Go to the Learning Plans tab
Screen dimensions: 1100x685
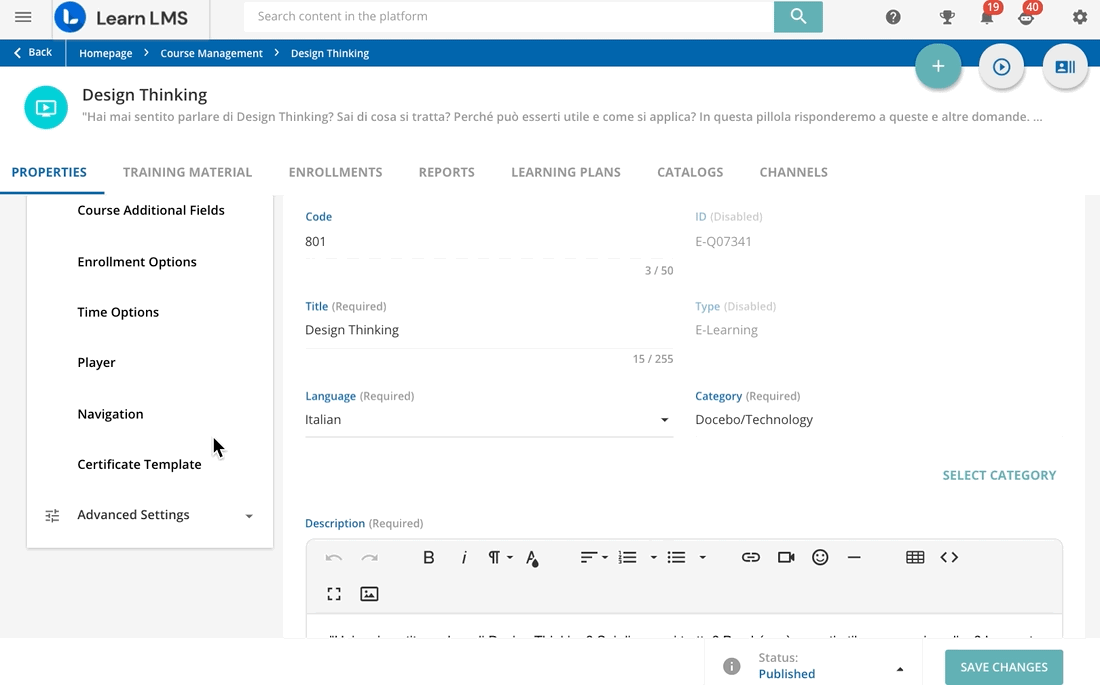[566, 172]
